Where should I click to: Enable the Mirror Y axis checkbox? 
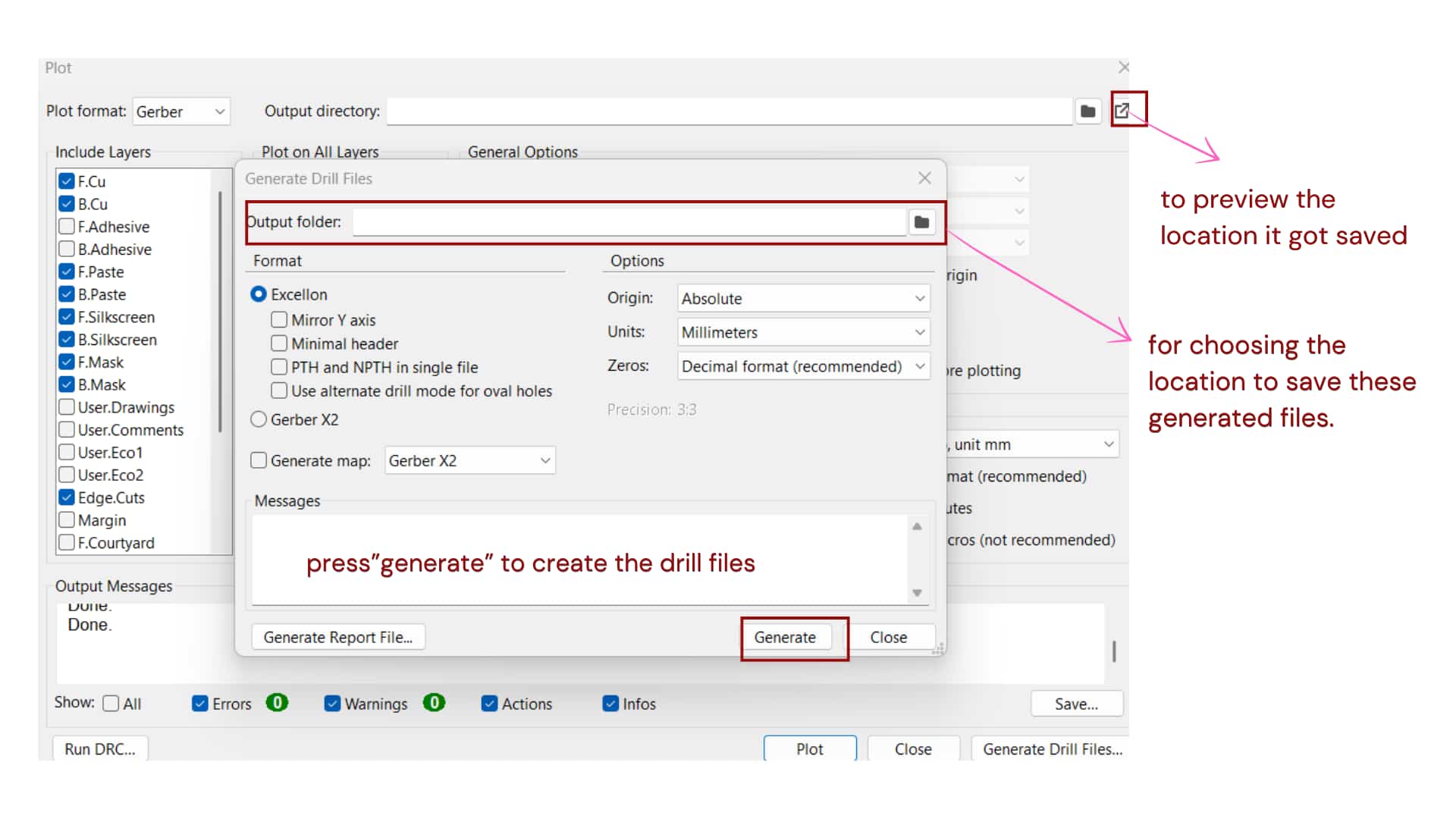pyautogui.click(x=279, y=320)
